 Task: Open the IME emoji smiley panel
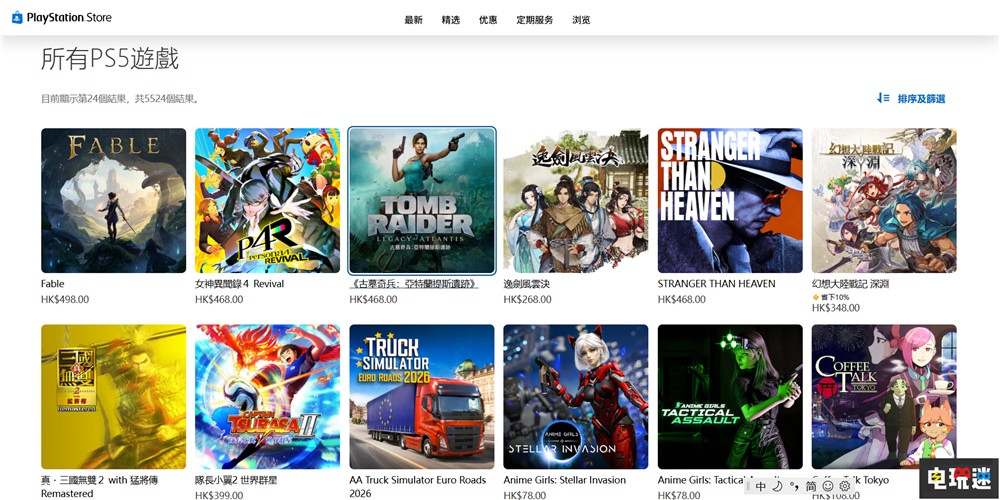click(x=828, y=486)
